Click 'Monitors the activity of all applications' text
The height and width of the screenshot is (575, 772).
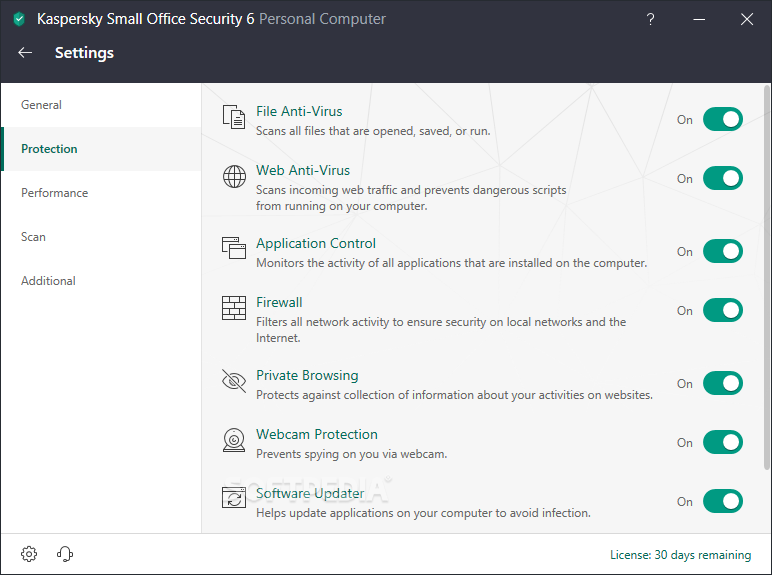click(451, 263)
